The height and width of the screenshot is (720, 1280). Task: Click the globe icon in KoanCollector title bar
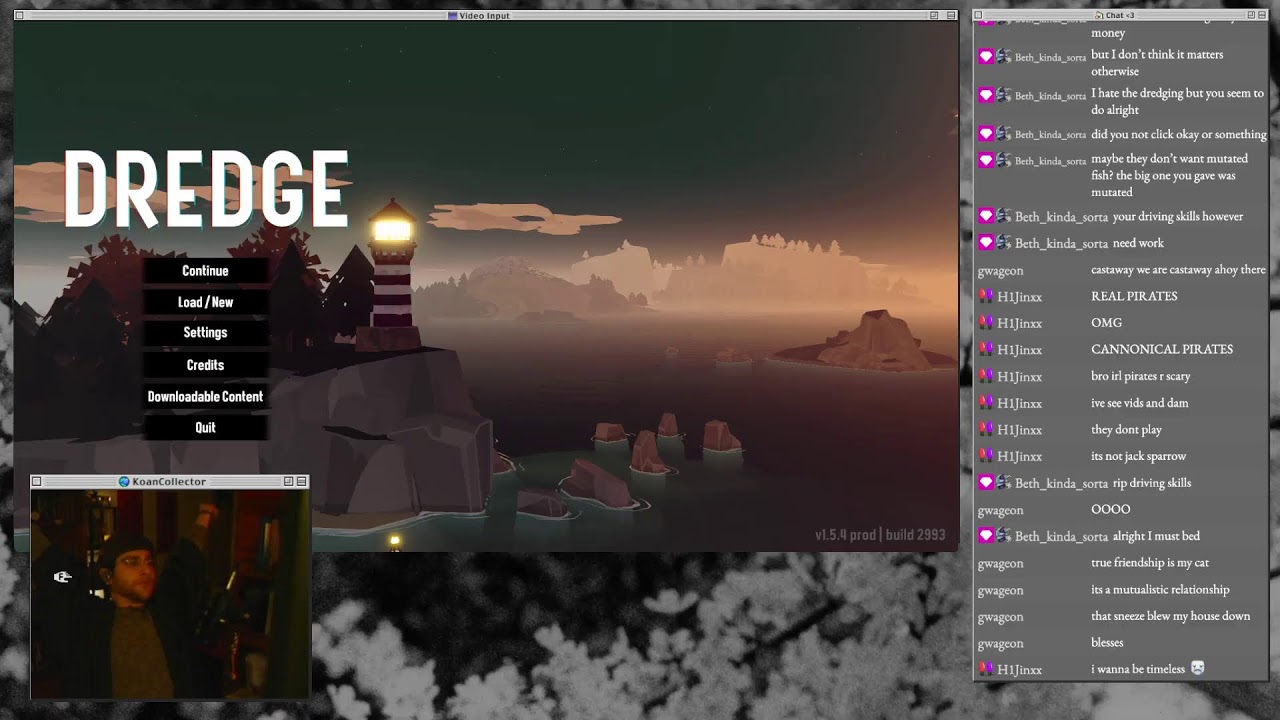pos(124,482)
